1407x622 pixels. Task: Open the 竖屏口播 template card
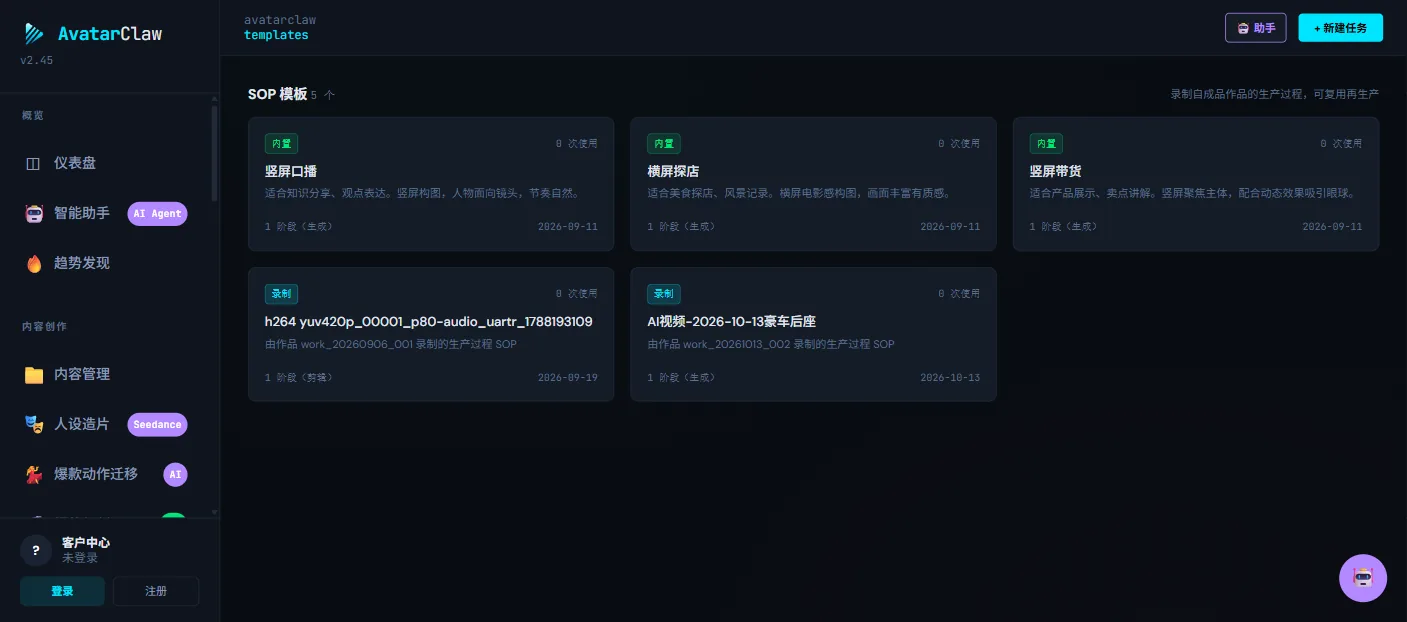(x=431, y=184)
